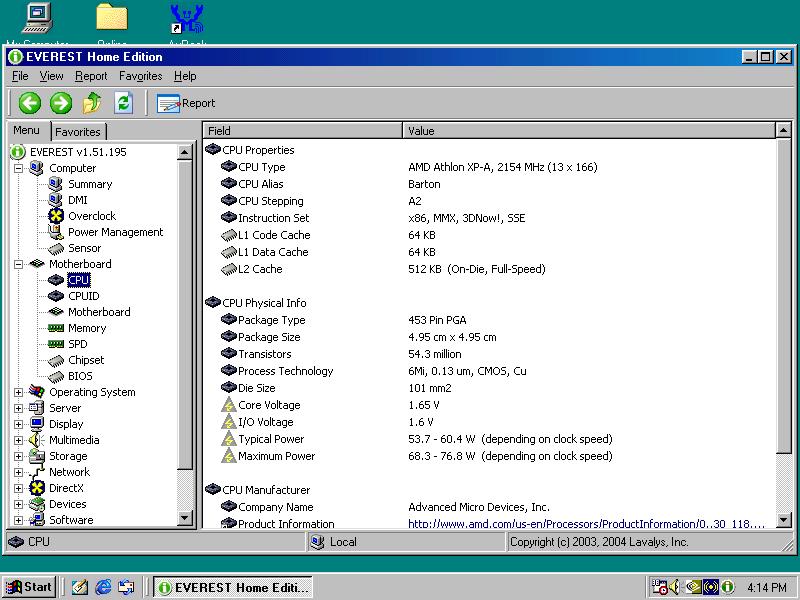This screenshot has width=800, height=600.
Task: Expand the Devices node
Action: coord(18,504)
